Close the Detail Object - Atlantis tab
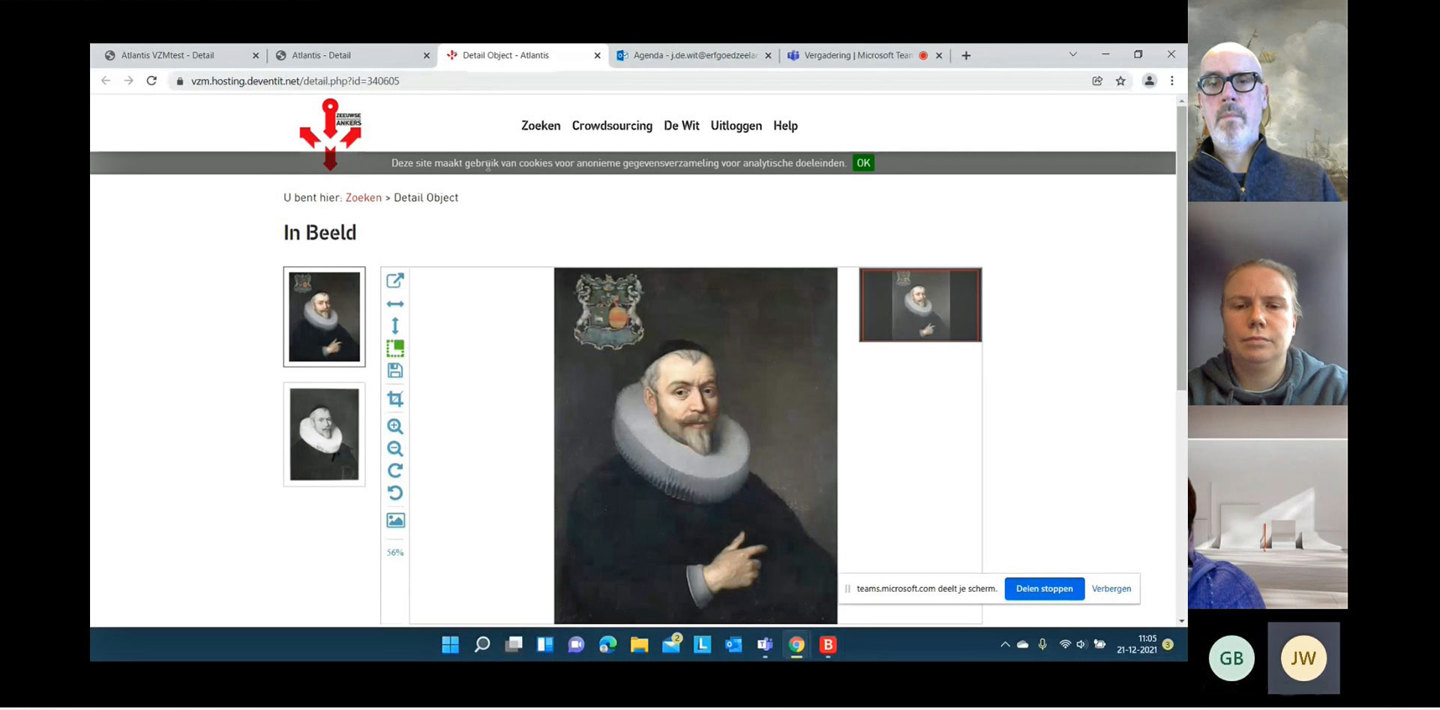 (x=597, y=56)
